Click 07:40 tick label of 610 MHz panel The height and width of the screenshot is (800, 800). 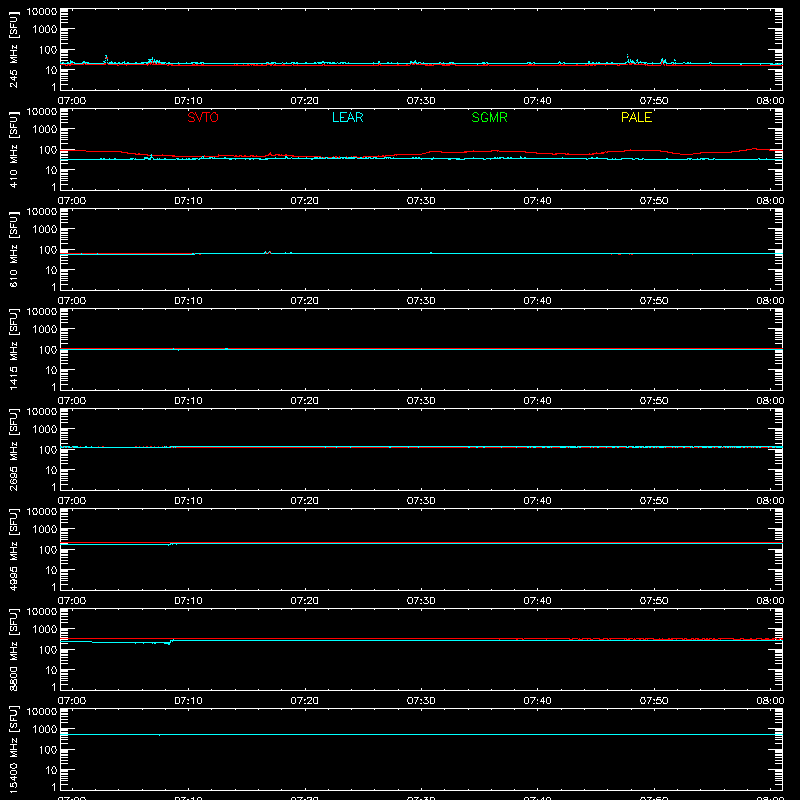tap(537, 301)
